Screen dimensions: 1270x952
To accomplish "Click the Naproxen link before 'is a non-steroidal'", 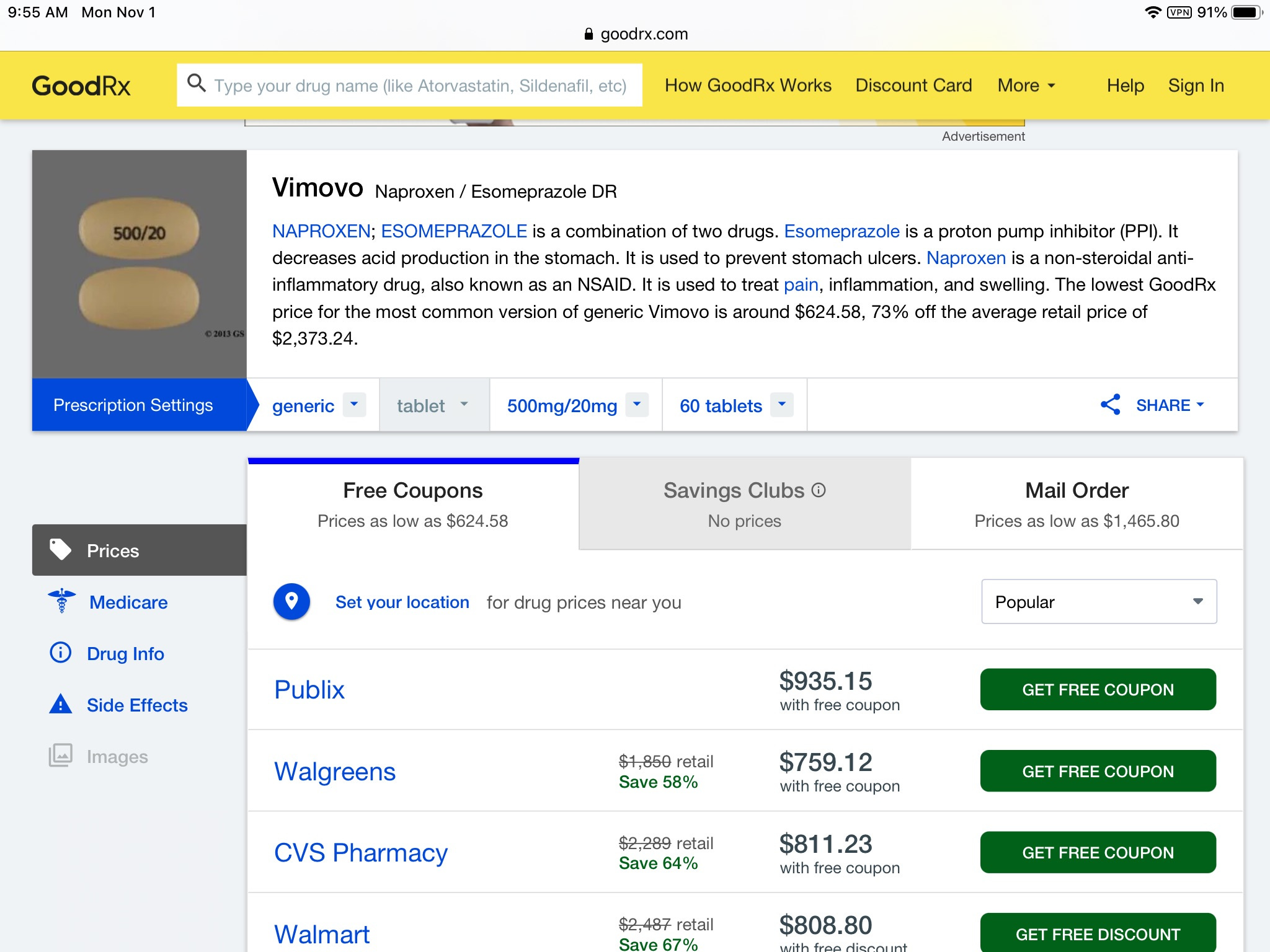I will 966,258.
